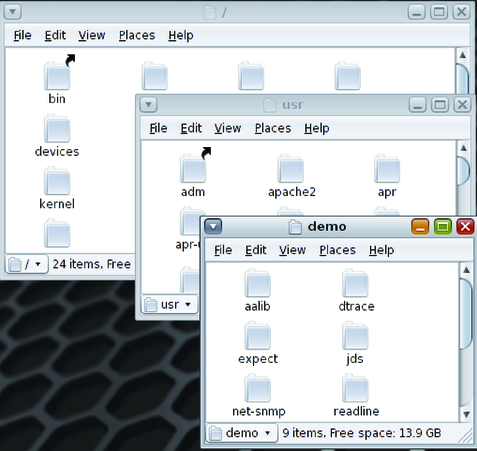
Task: Open the devices folder icon
Action: (57, 128)
